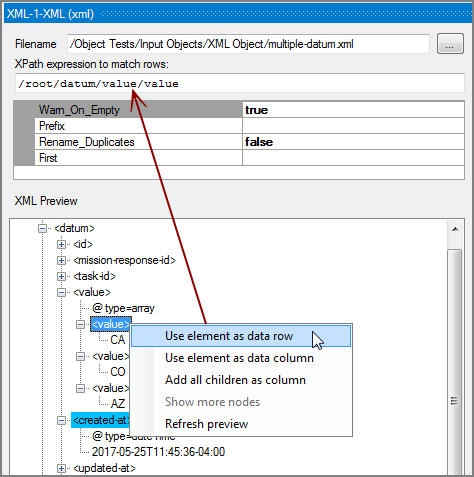Select the <id> tree item
Screen dimensions: 474x477
83,244
